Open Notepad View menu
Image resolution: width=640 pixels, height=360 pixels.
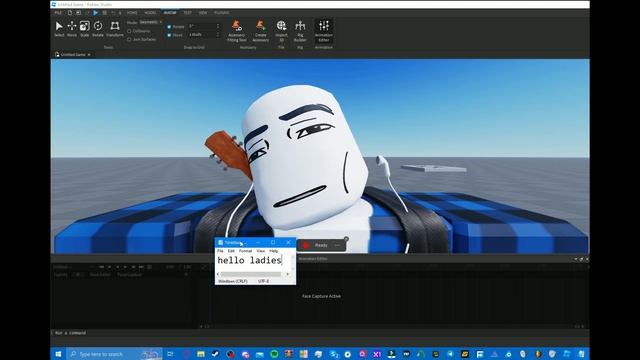pos(260,251)
